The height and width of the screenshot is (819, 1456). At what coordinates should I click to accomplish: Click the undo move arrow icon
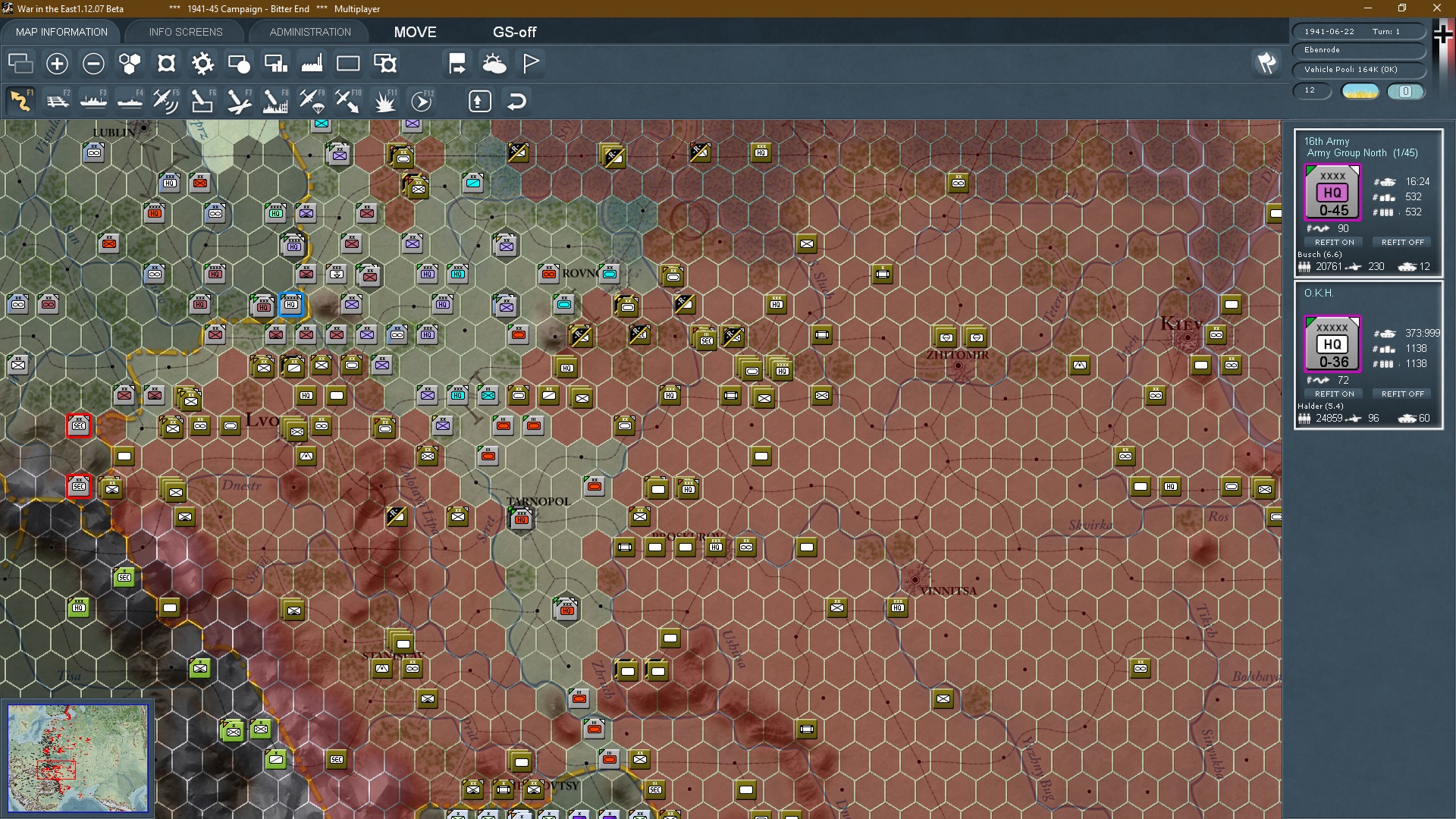516,101
